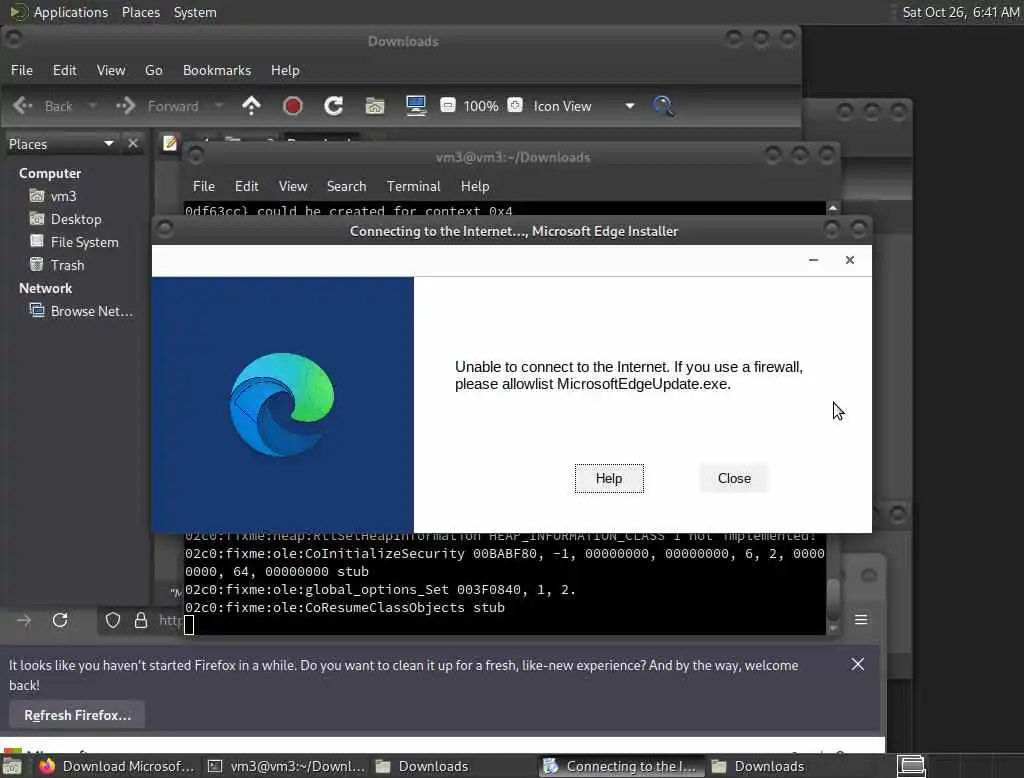1024x778 pixels.
Task: Toggle the location edit pencil icon
Action: pos(170,143)
